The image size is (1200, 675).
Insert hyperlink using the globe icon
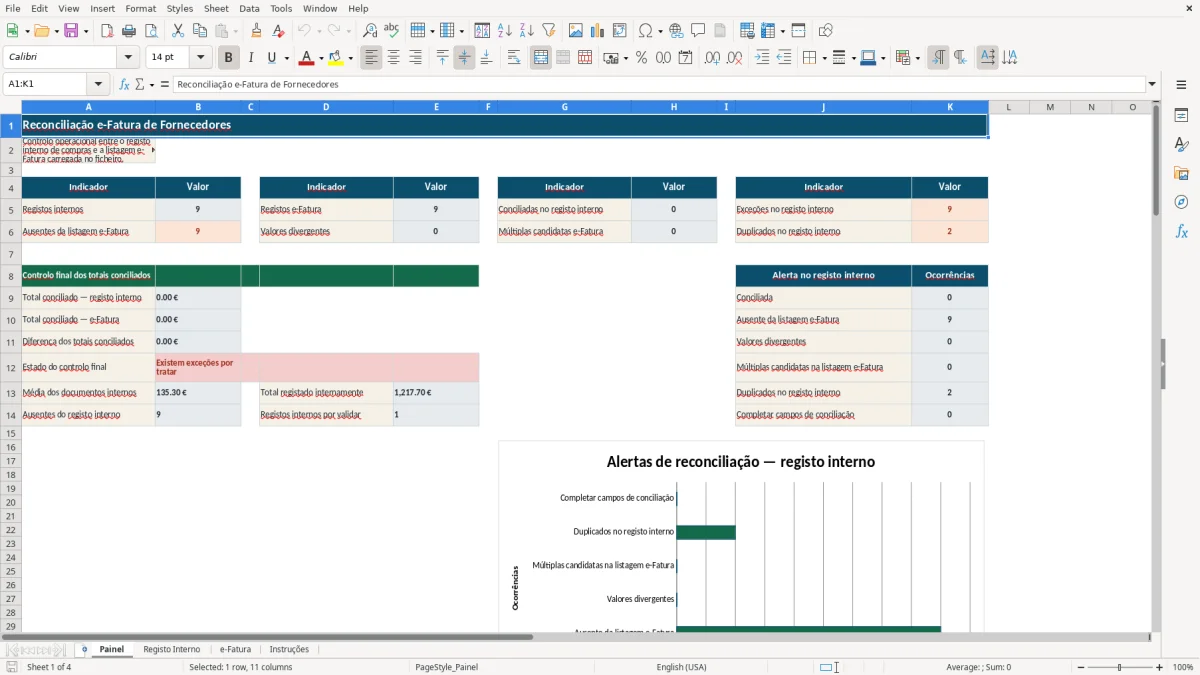tap(676, 31)
